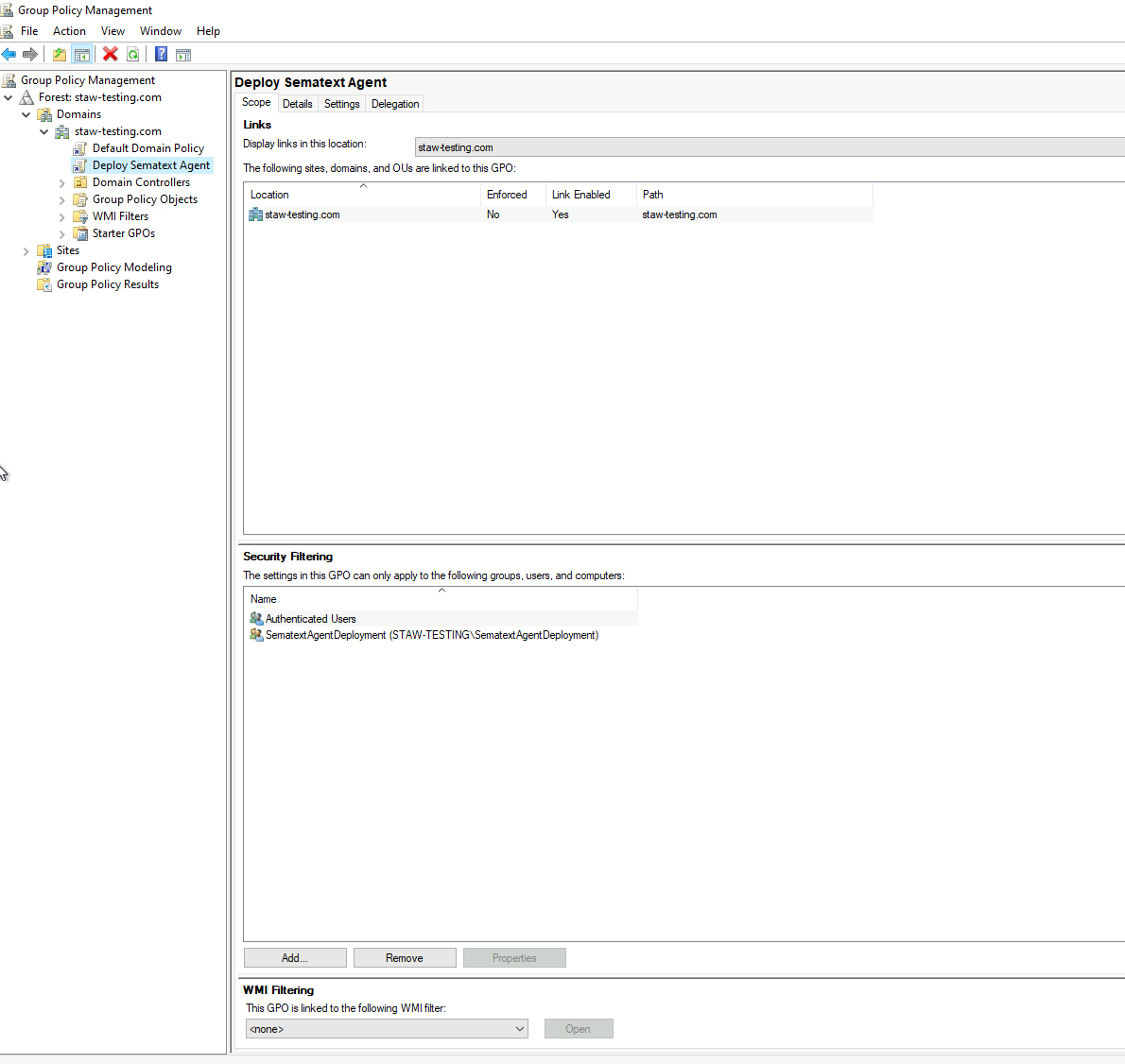Switch to the Settings tab
Viewport: 1125px width, 1064px height.
click(x=341, y=104)
